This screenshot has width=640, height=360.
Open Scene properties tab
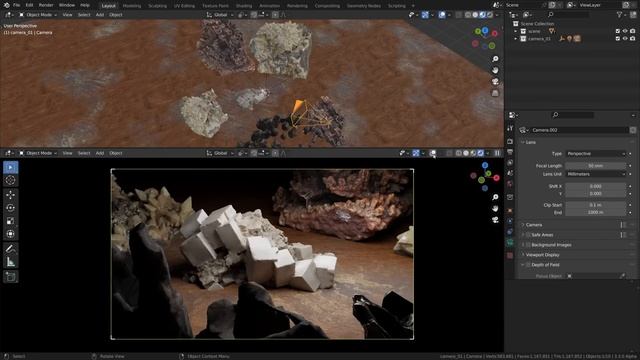tap(510, 173)
